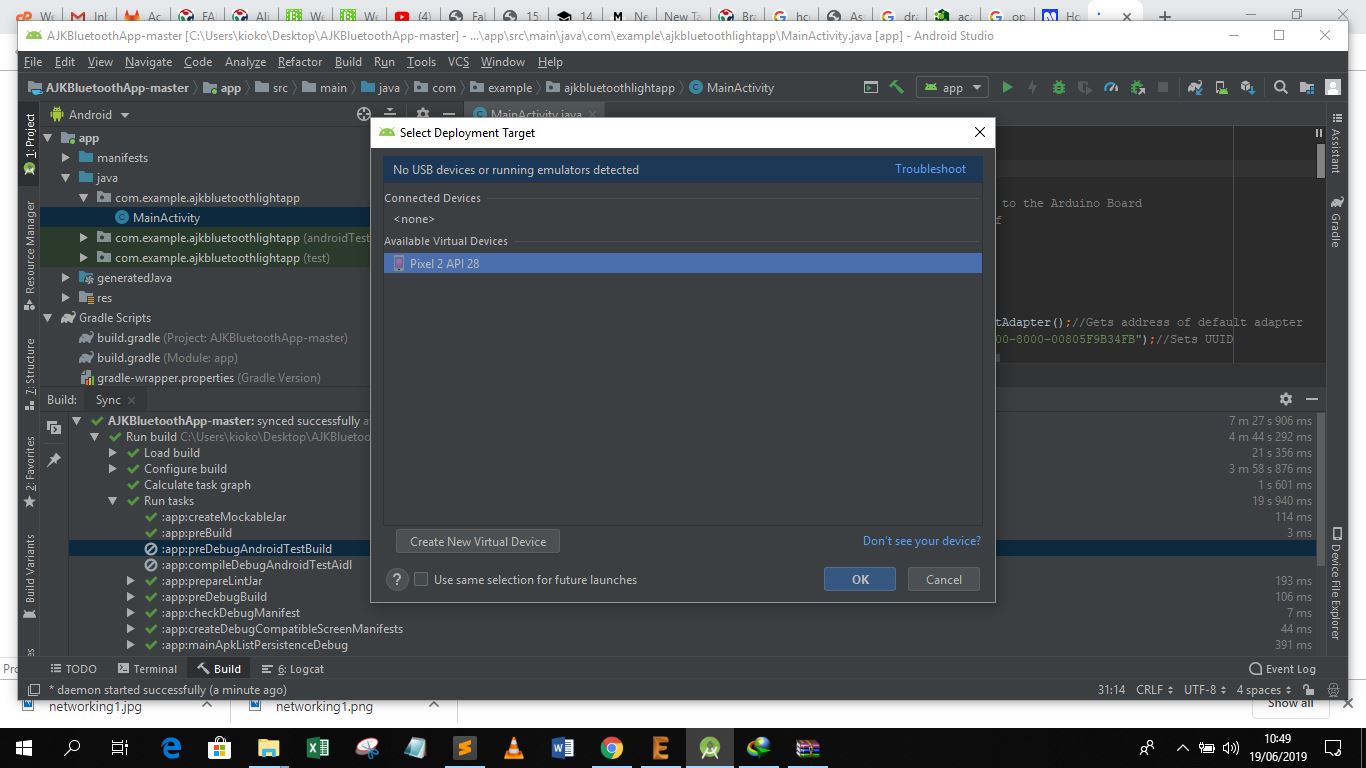Open the profiler gauge icon
The image size is (1366, 768).
1111,87
